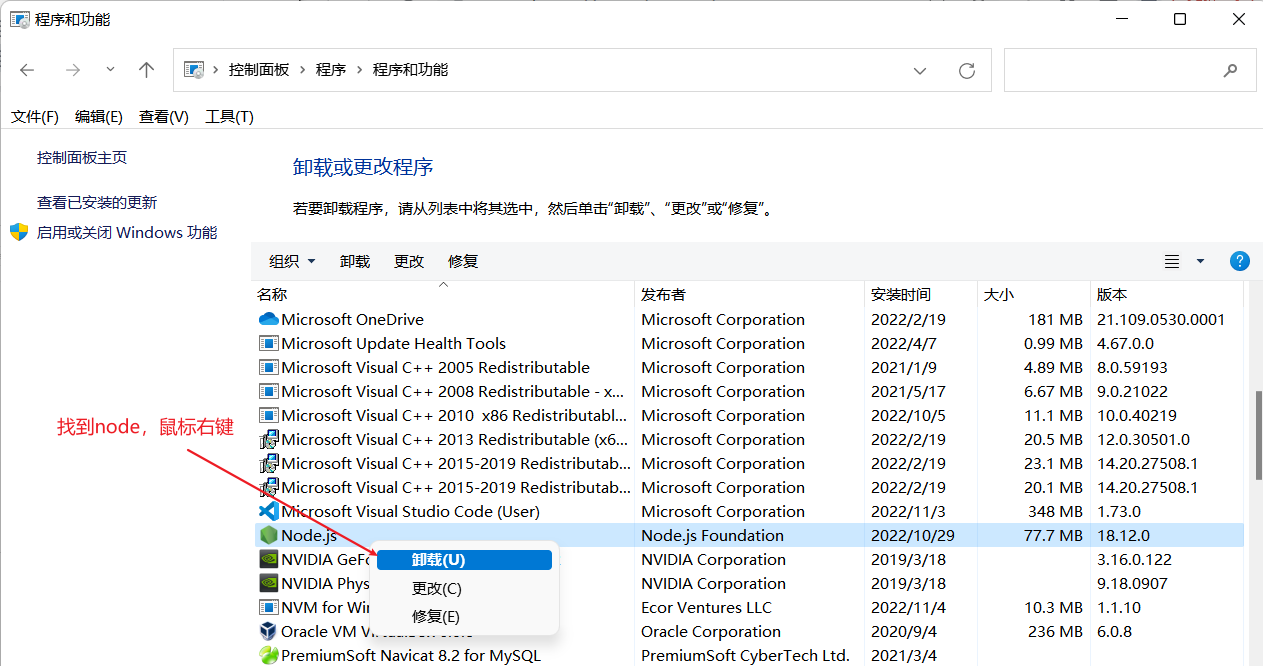Click the Visual C++ 2015-2019 icon, size 23.1 MB
Screen dimensions: 1263x666
pyautogui.click(x=268, y=464)
